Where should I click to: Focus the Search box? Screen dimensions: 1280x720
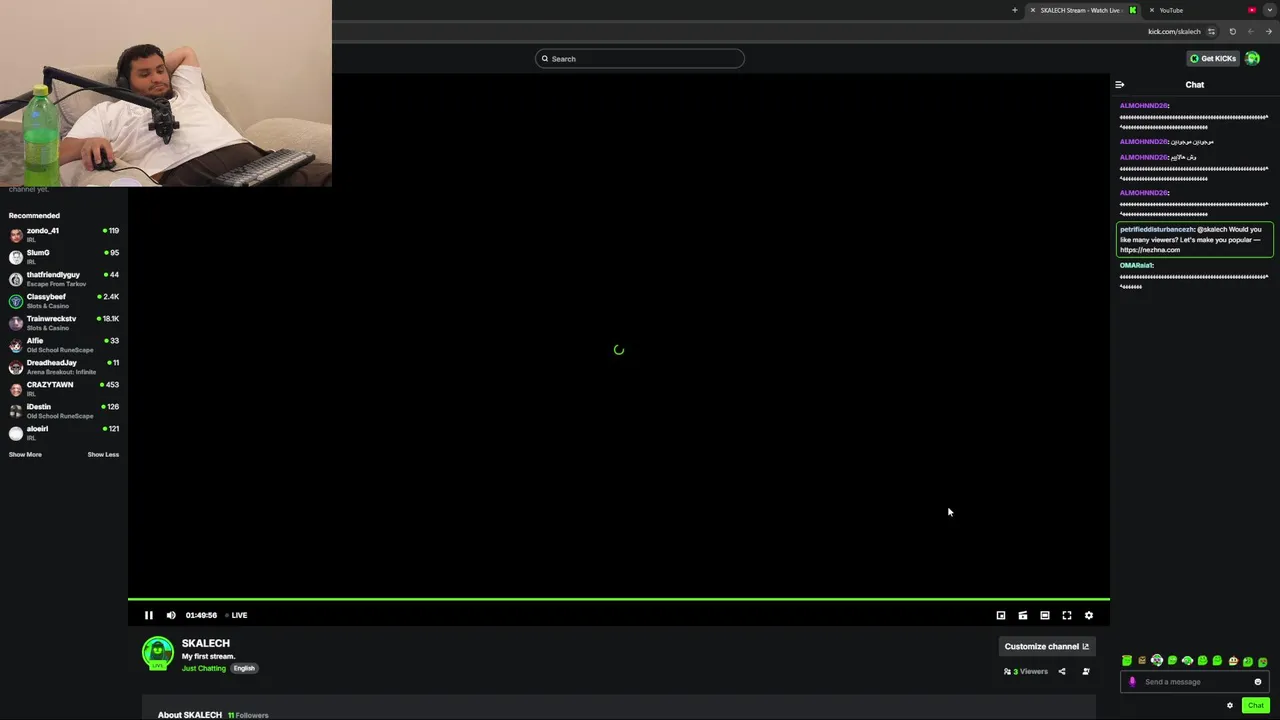(x=640, y=58)
